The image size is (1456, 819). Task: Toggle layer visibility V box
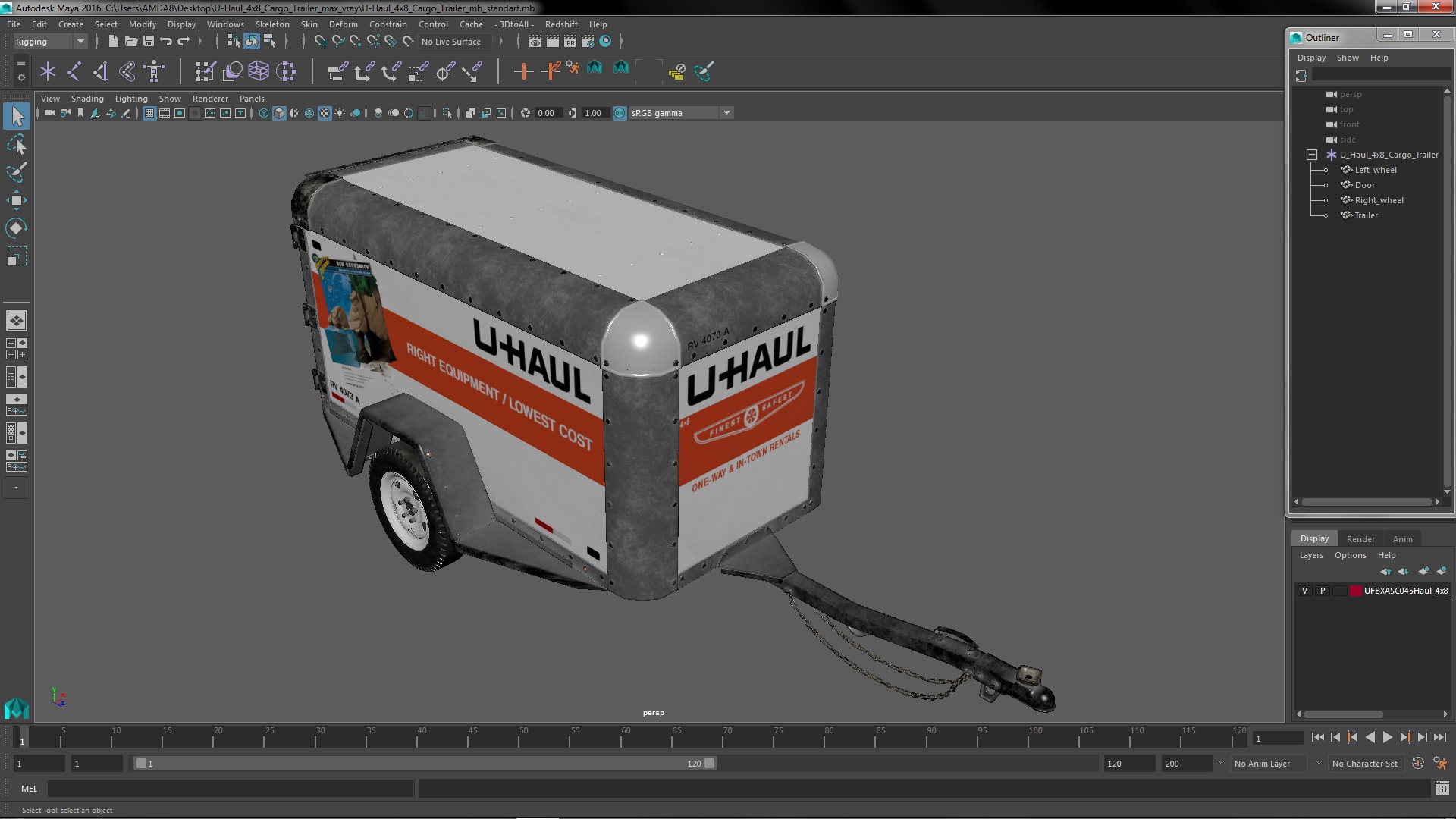point(1304,591)
